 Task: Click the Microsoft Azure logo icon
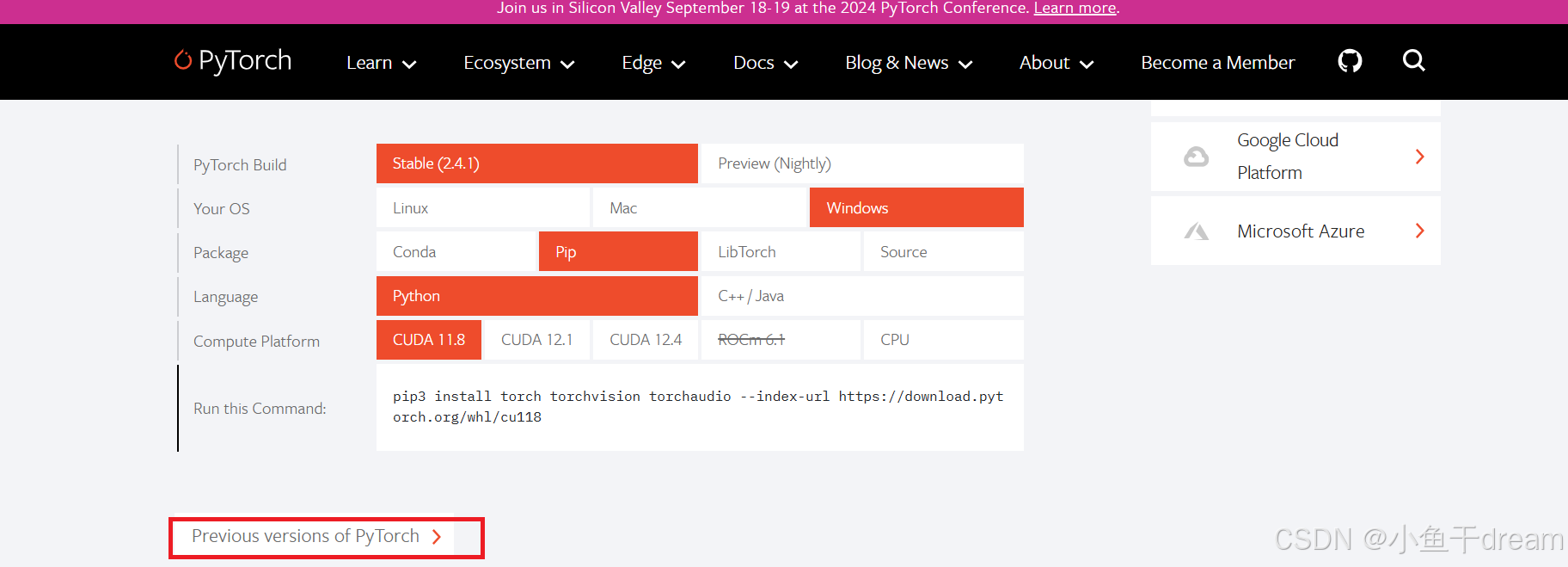pos(1196,231)
